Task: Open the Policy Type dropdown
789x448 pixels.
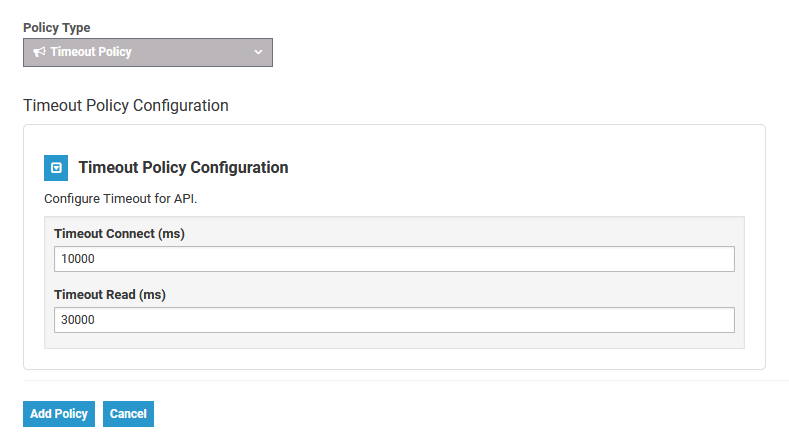Action: click(148, 52)
